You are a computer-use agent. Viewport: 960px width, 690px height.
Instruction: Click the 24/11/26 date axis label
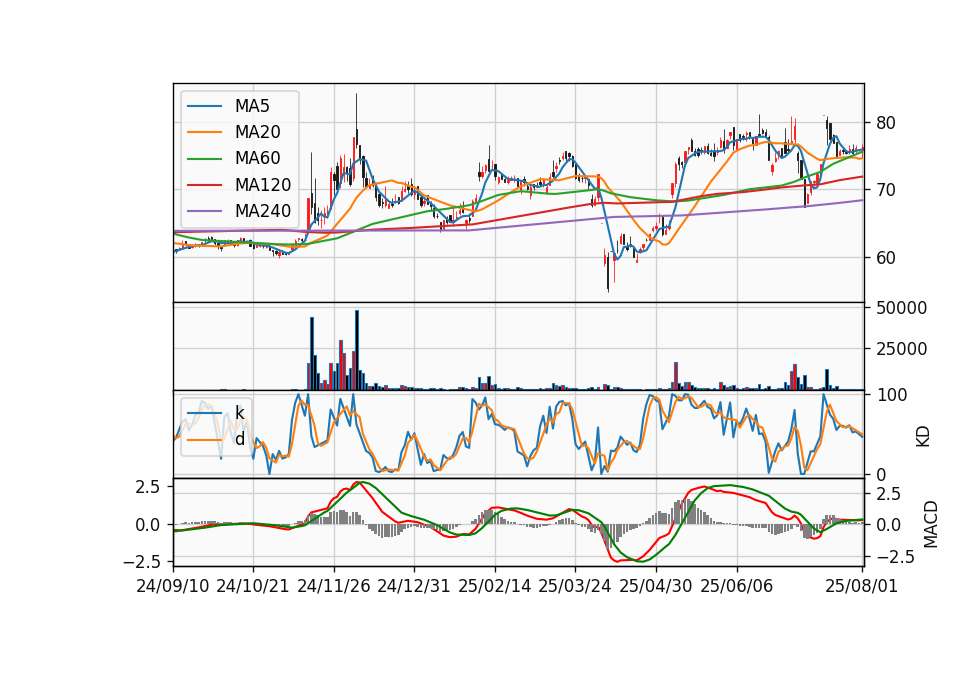click(x=334, y=586)
